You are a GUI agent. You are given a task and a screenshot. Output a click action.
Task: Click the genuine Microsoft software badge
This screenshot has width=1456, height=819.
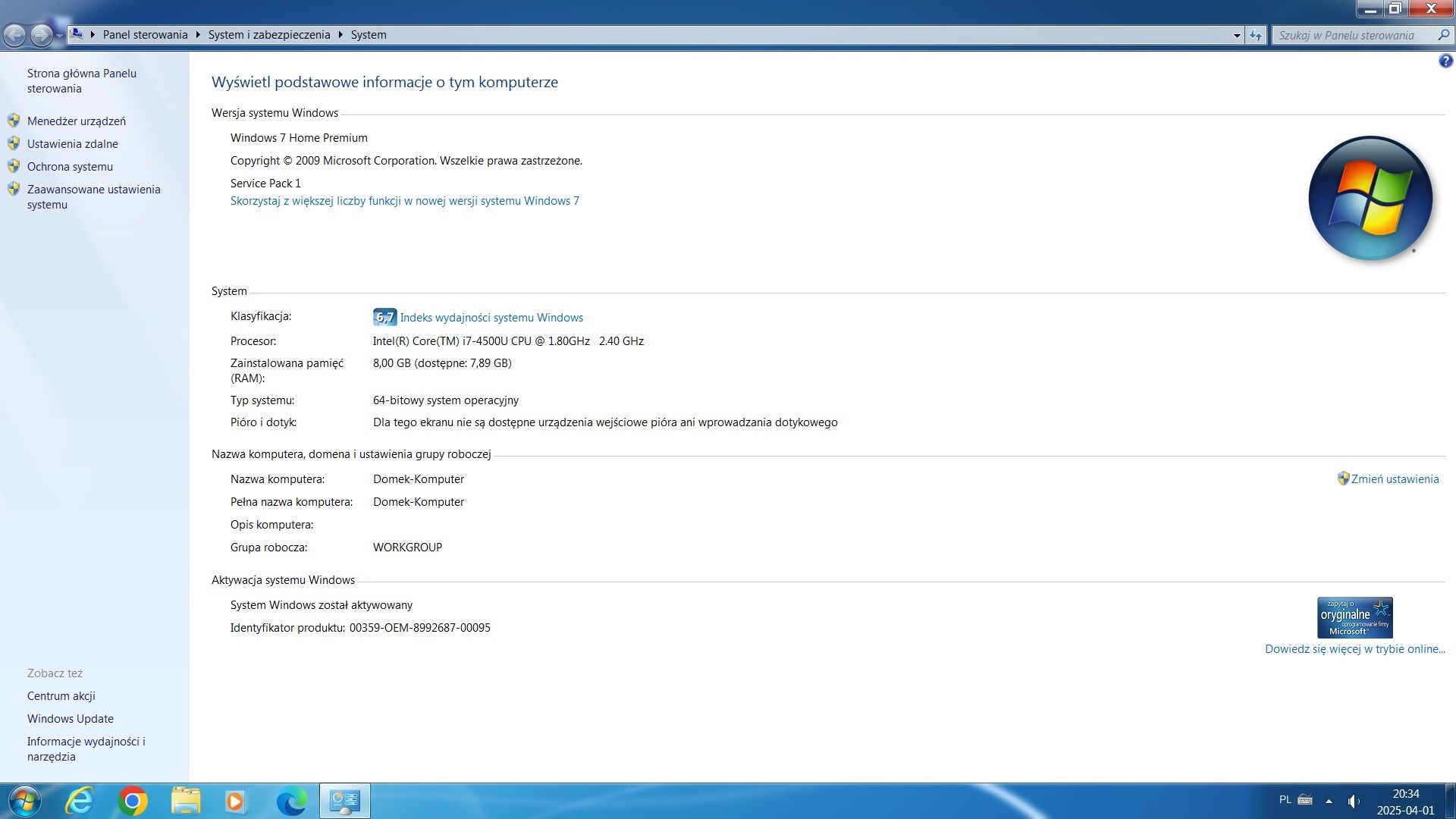coord(1354,617)
